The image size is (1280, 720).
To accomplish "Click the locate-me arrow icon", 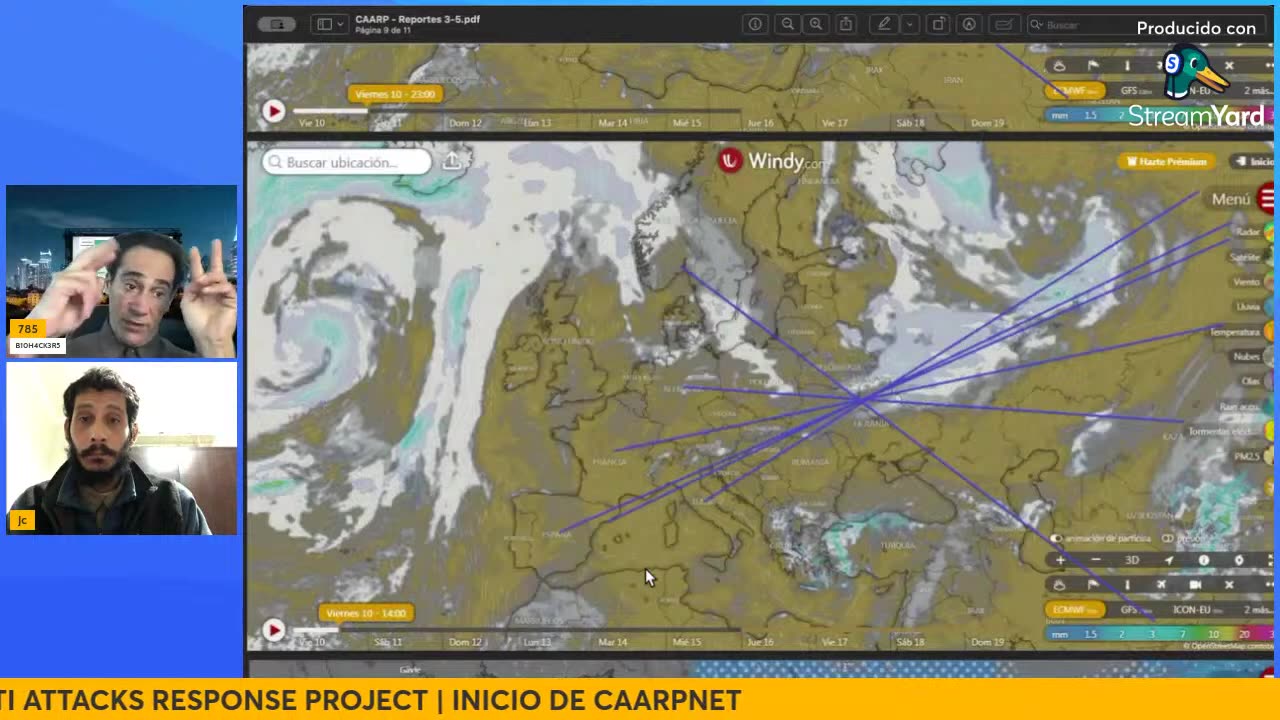I will [1168, 560].
